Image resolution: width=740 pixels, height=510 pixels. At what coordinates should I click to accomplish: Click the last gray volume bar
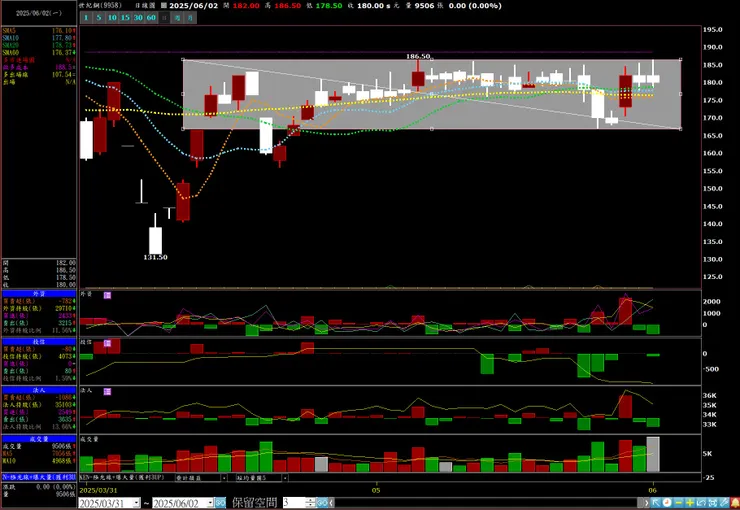653,454
